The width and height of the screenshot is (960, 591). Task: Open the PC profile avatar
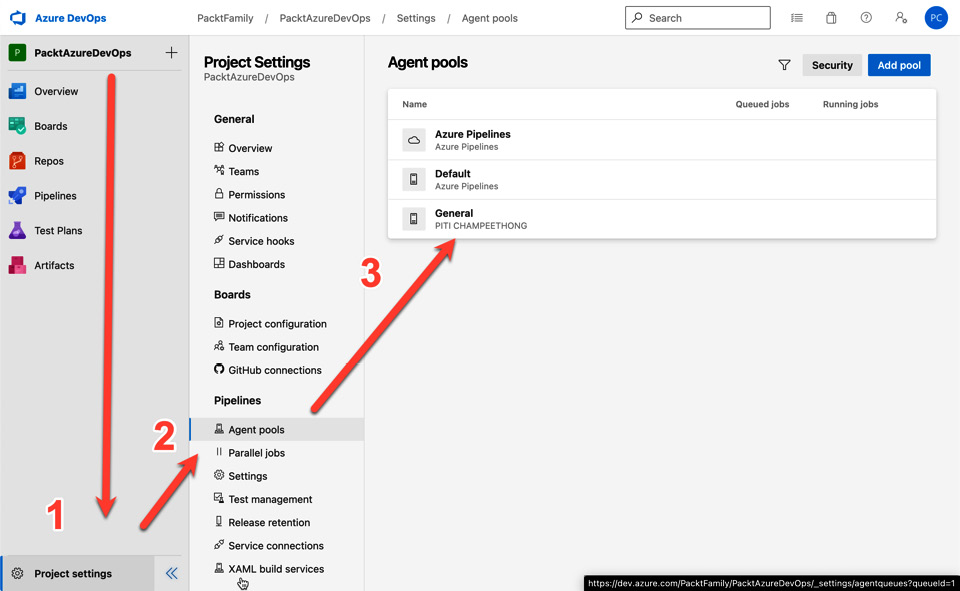tap(936, 18)
